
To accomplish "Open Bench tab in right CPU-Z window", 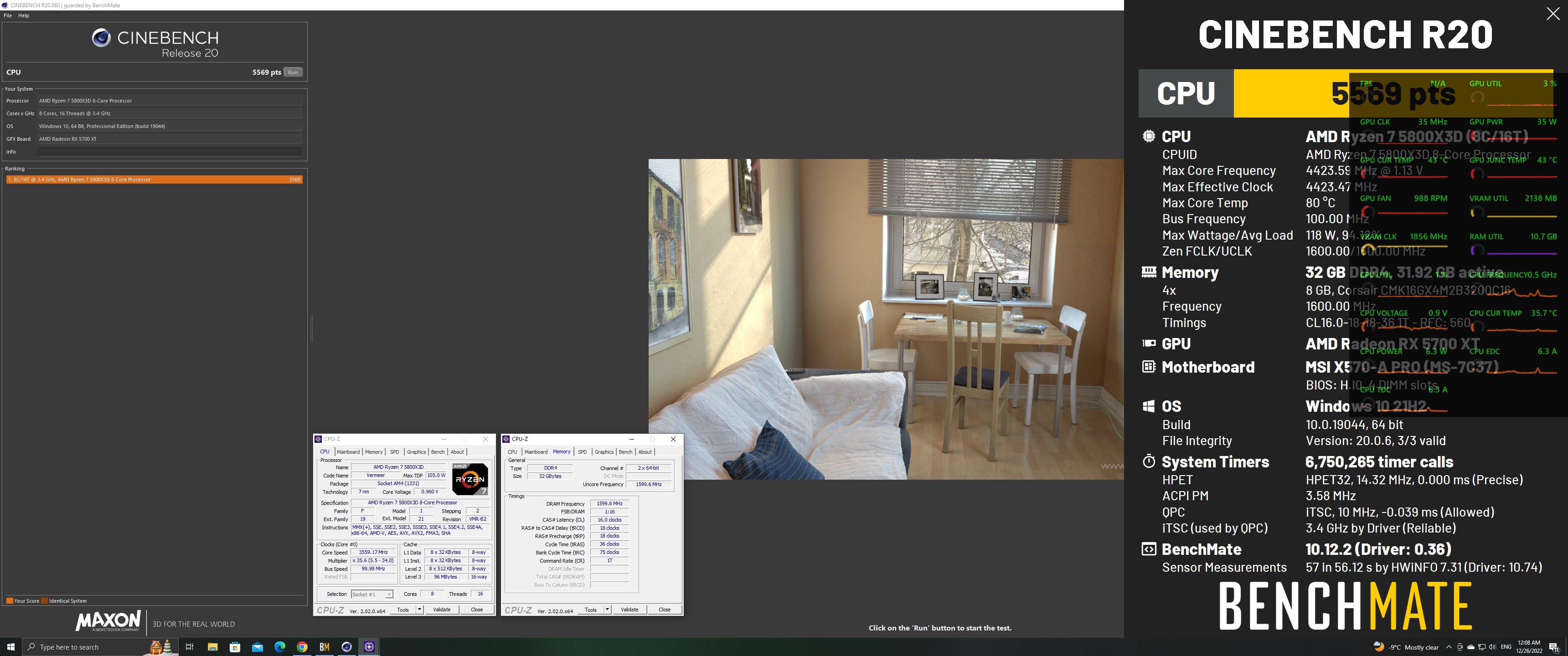I will point(625,451).
